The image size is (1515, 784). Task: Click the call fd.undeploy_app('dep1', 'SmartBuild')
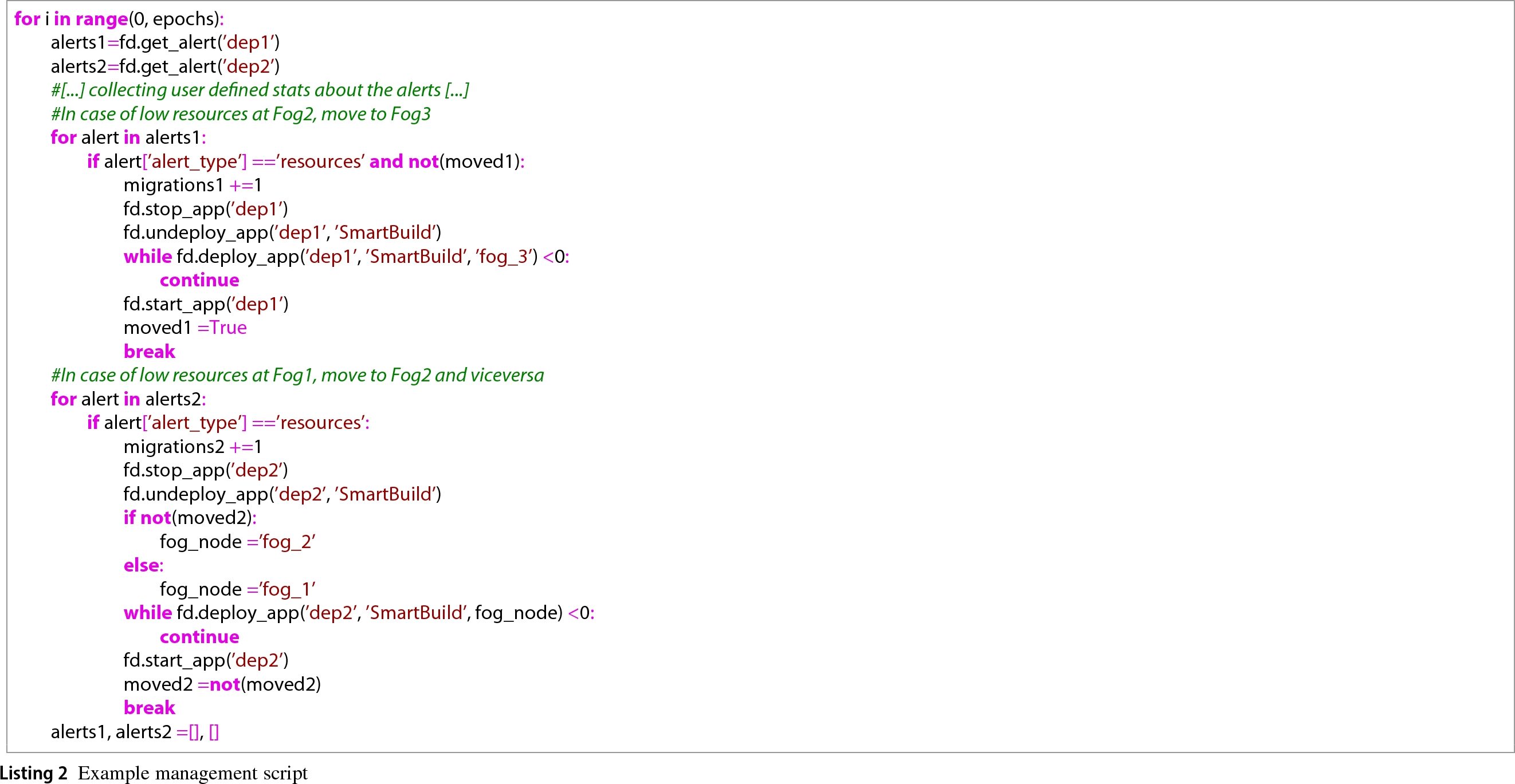(x=282, y=233)
